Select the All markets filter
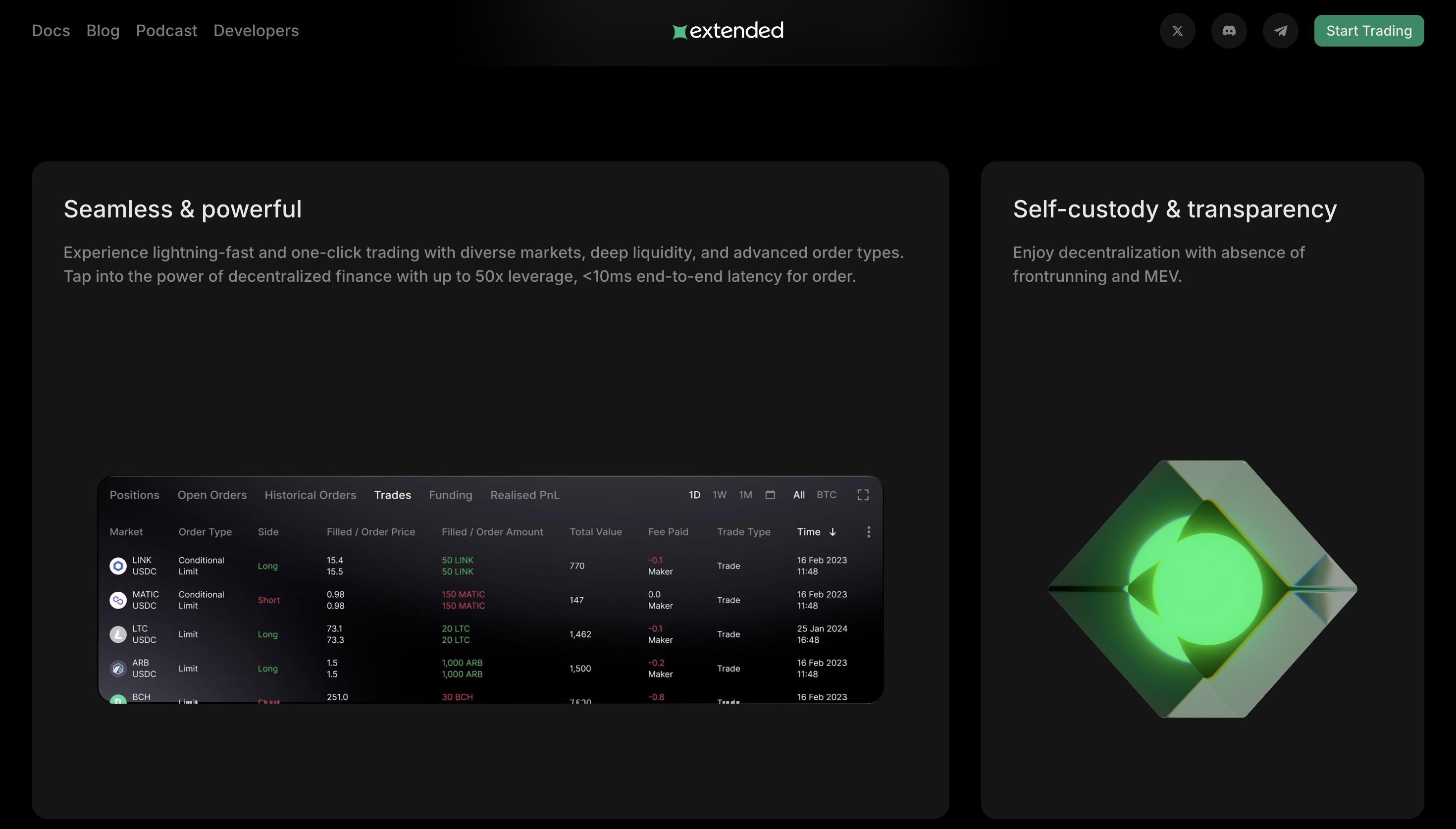The image size is (1456, 829). point(799,495)
